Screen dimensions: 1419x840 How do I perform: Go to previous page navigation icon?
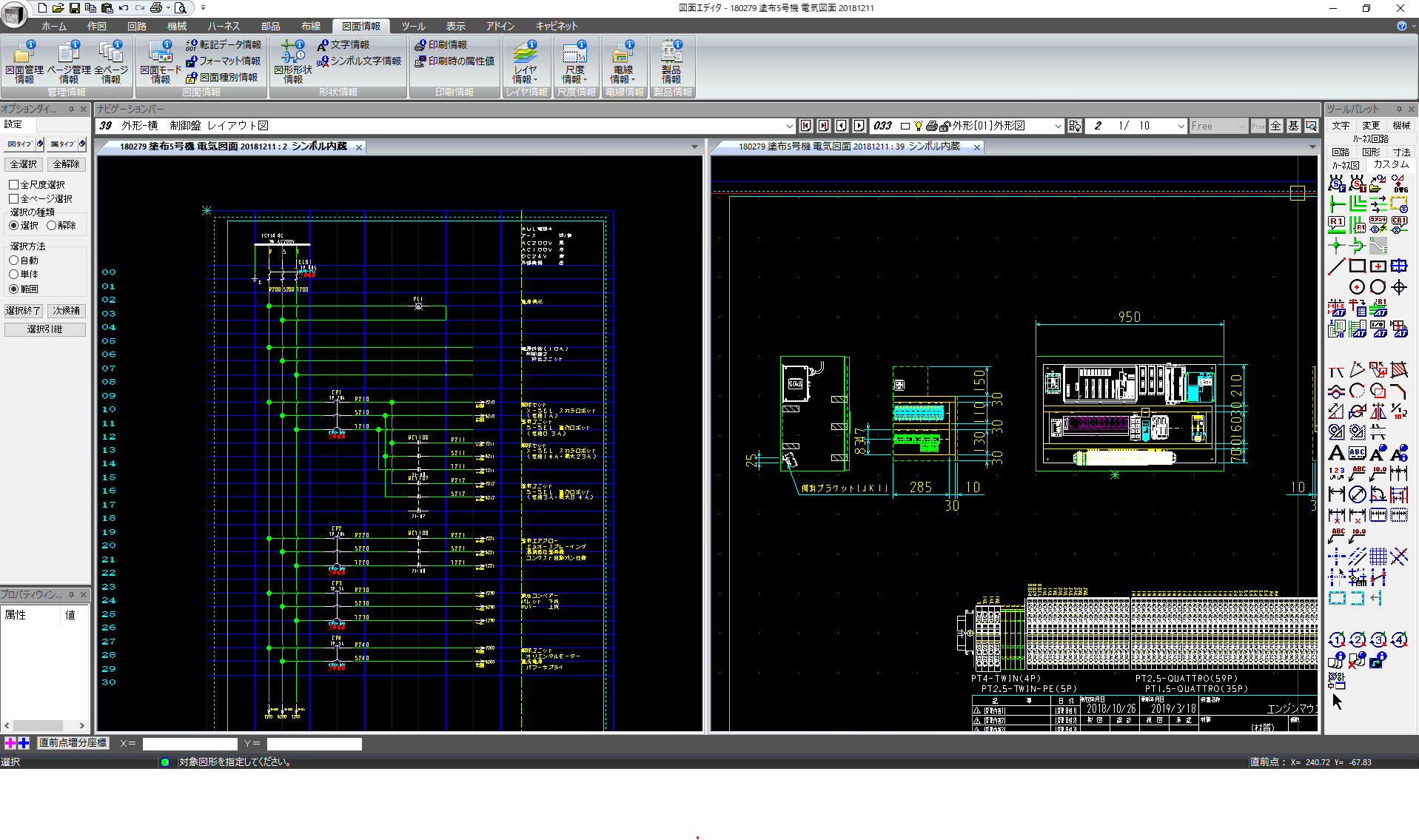click(x=841, y=126)
